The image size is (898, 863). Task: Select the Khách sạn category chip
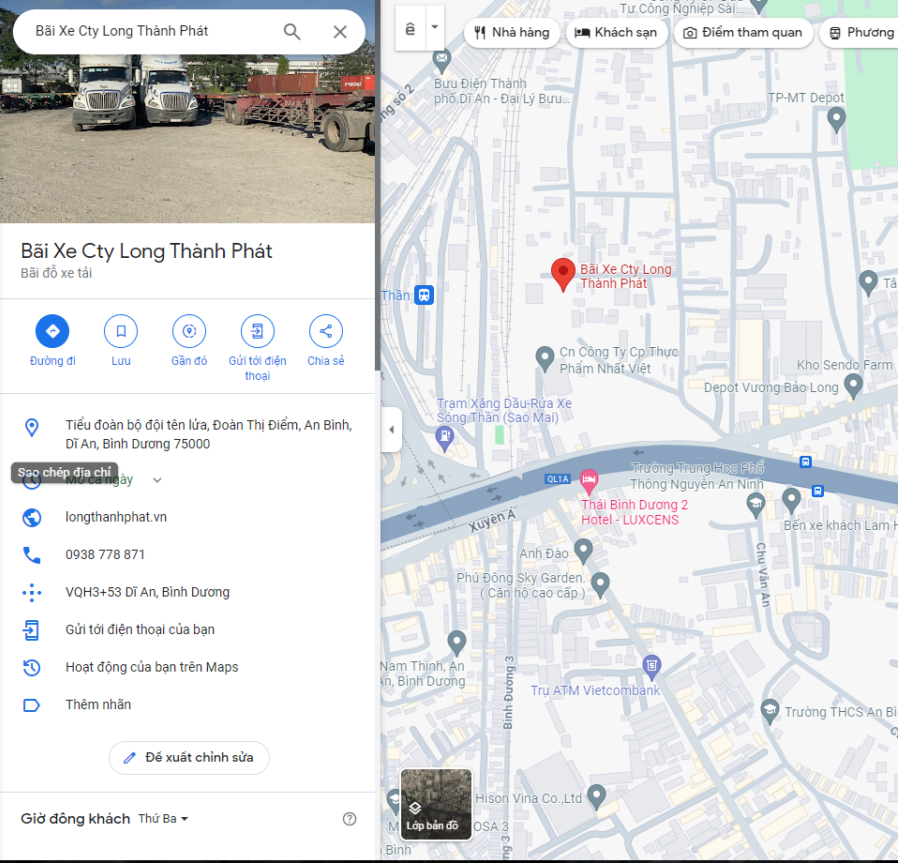click(x=617, y=32)
